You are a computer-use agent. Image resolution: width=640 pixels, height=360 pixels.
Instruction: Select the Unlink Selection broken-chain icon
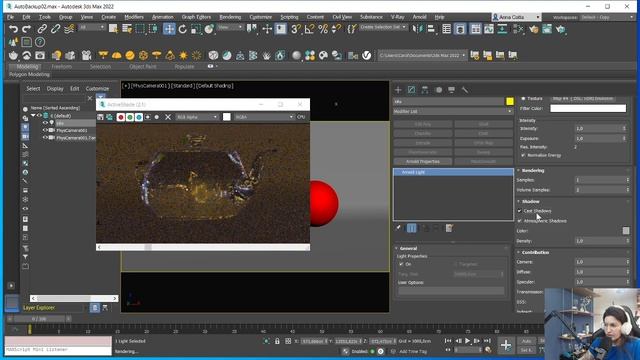(55, 29)
